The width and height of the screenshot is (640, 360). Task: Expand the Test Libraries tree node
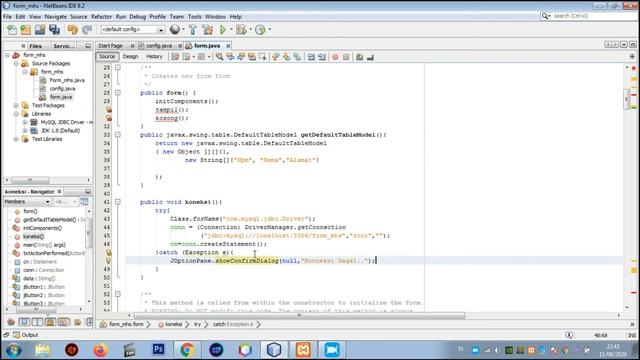[16, 139]
